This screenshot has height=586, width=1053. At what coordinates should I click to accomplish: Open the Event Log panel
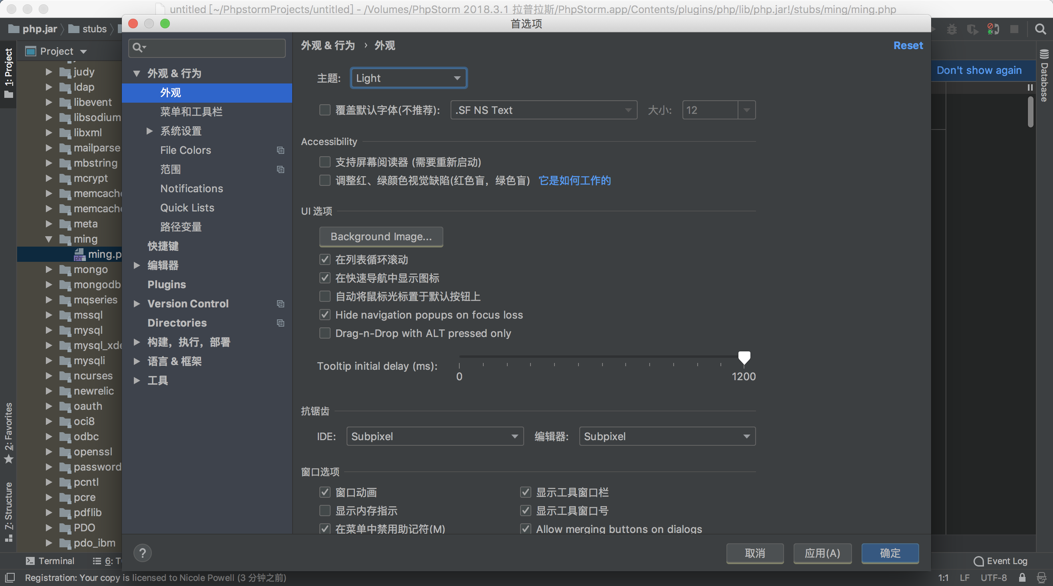pos(1000,561)
